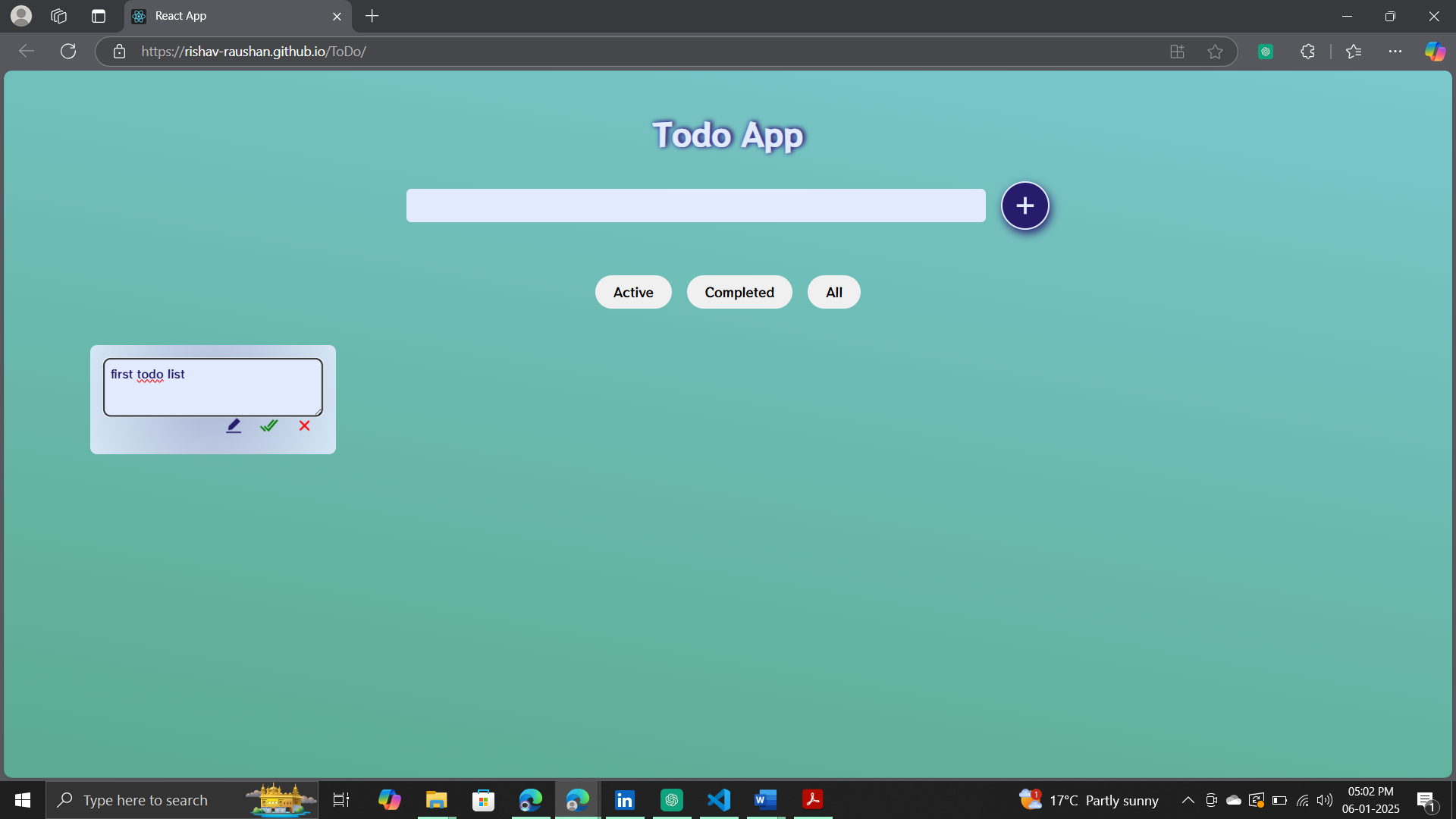Screen dimensions: 1456x819
Task: Delete todo using the red X icon
Action: pyautogui.click(x=304, y=426)
